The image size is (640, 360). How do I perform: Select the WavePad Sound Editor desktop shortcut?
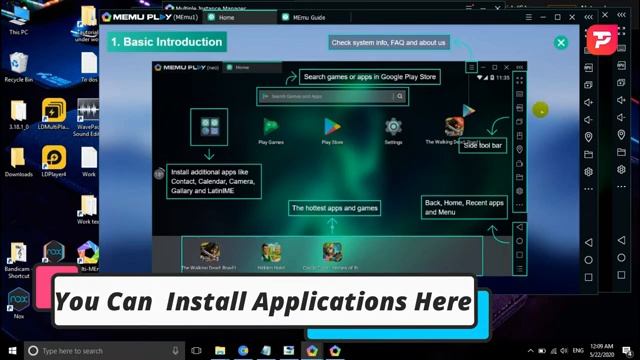[x=87, y=118]
